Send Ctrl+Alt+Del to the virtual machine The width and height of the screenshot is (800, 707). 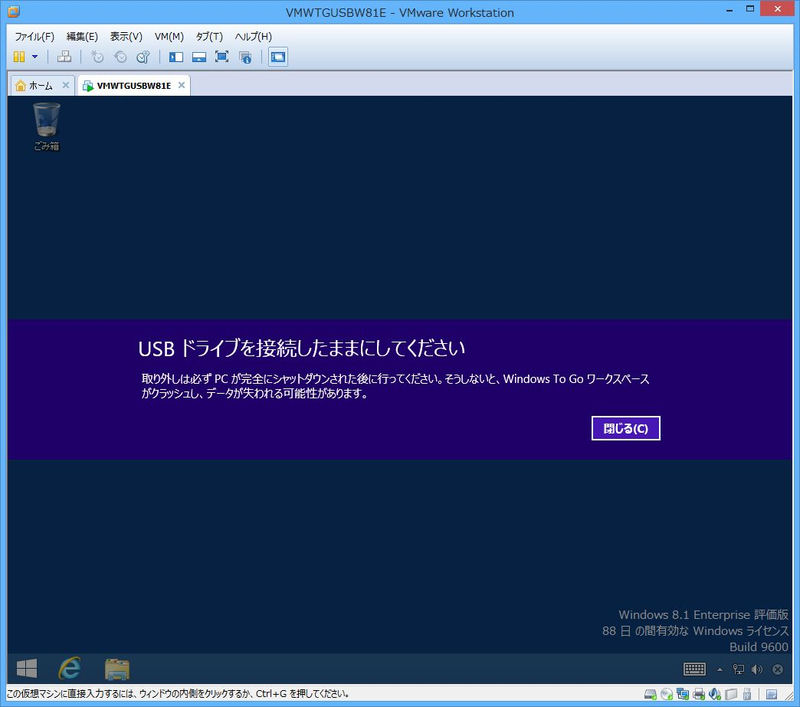(64, 57)
